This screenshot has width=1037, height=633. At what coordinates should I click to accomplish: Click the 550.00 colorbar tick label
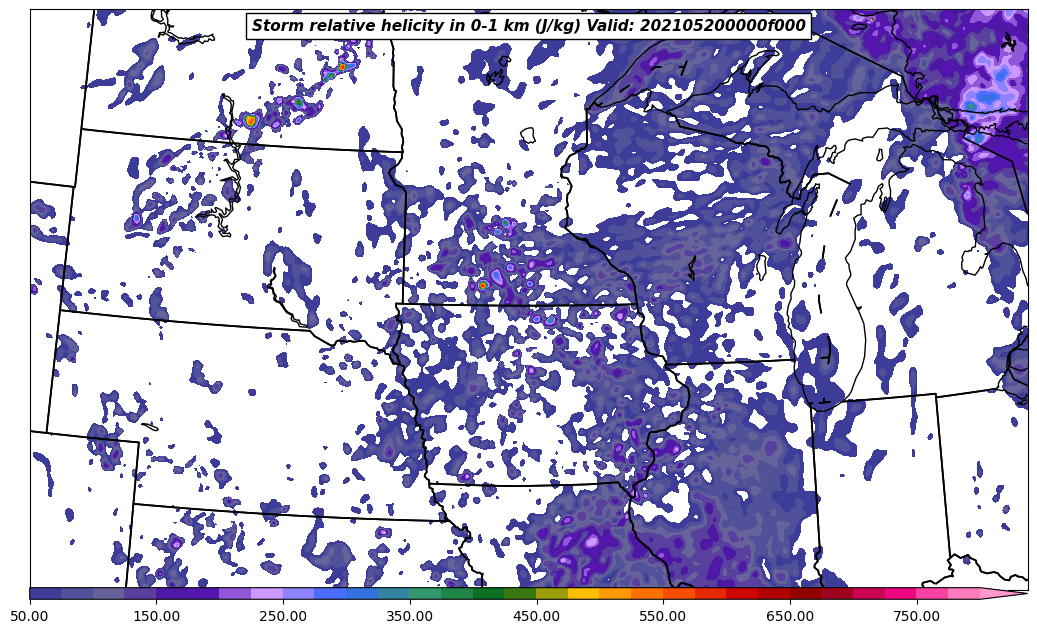(x=663, y=616)
